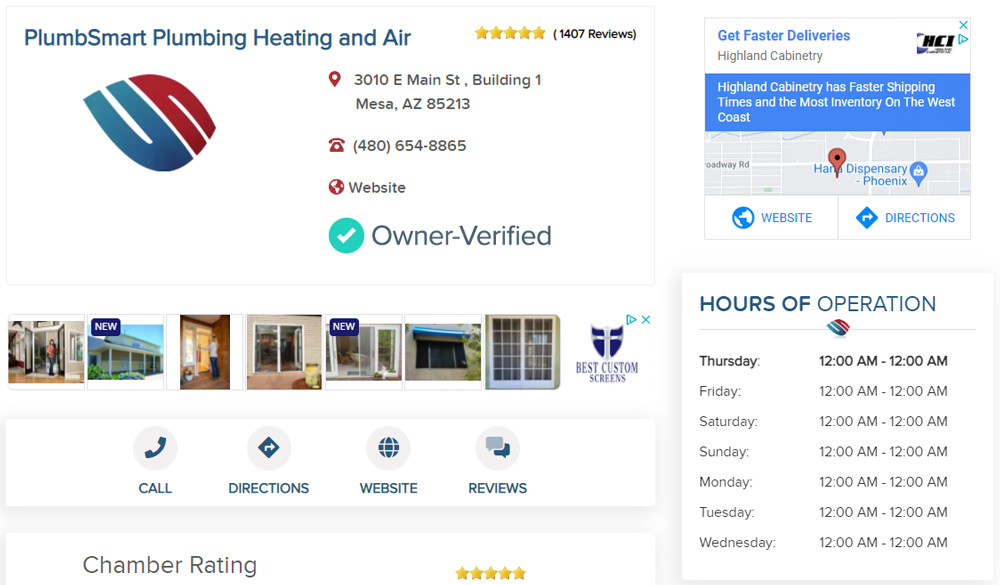Click the Highland Cabinetry advertiser name
Image resolution: width=1000 pixels, height=585 pixels.
point(770,56)
